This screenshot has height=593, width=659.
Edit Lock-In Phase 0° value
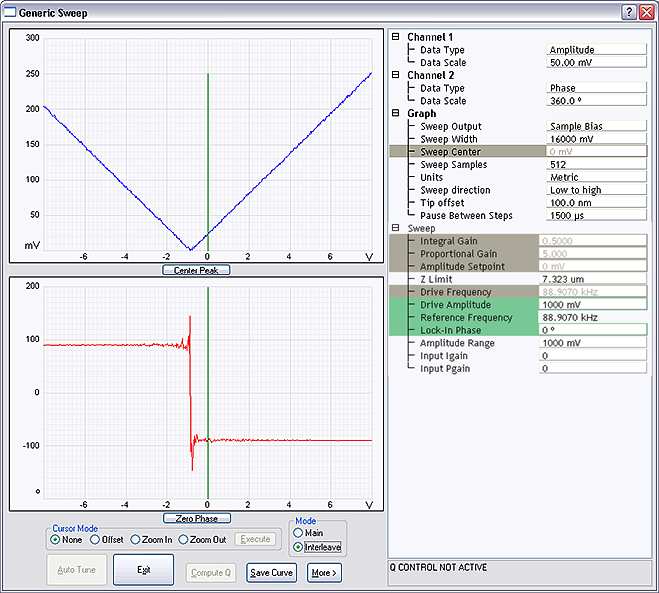coord(593,330)
